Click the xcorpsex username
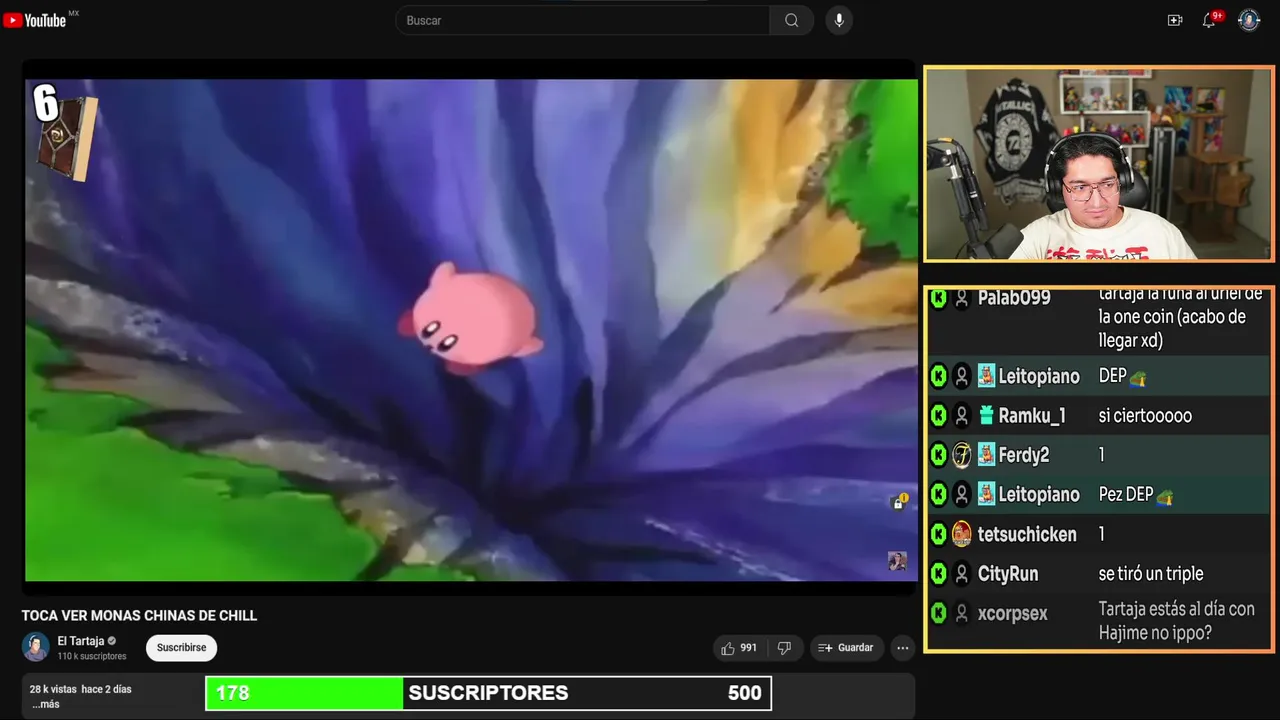This screenshot has width=1280, height=720. pos(1013,613)
